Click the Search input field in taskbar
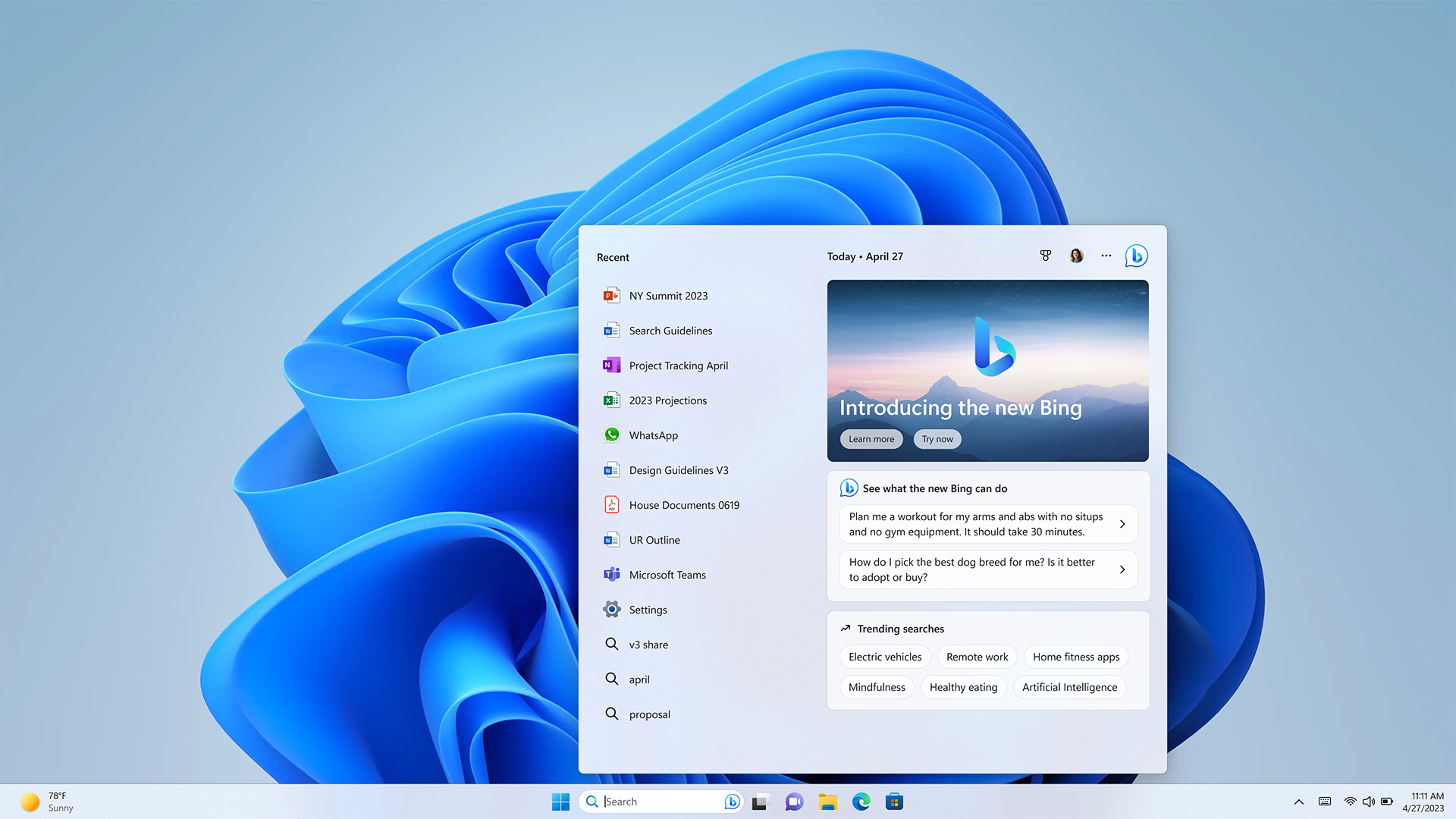This screenshot has height=819, width=1456. point(661,801)
